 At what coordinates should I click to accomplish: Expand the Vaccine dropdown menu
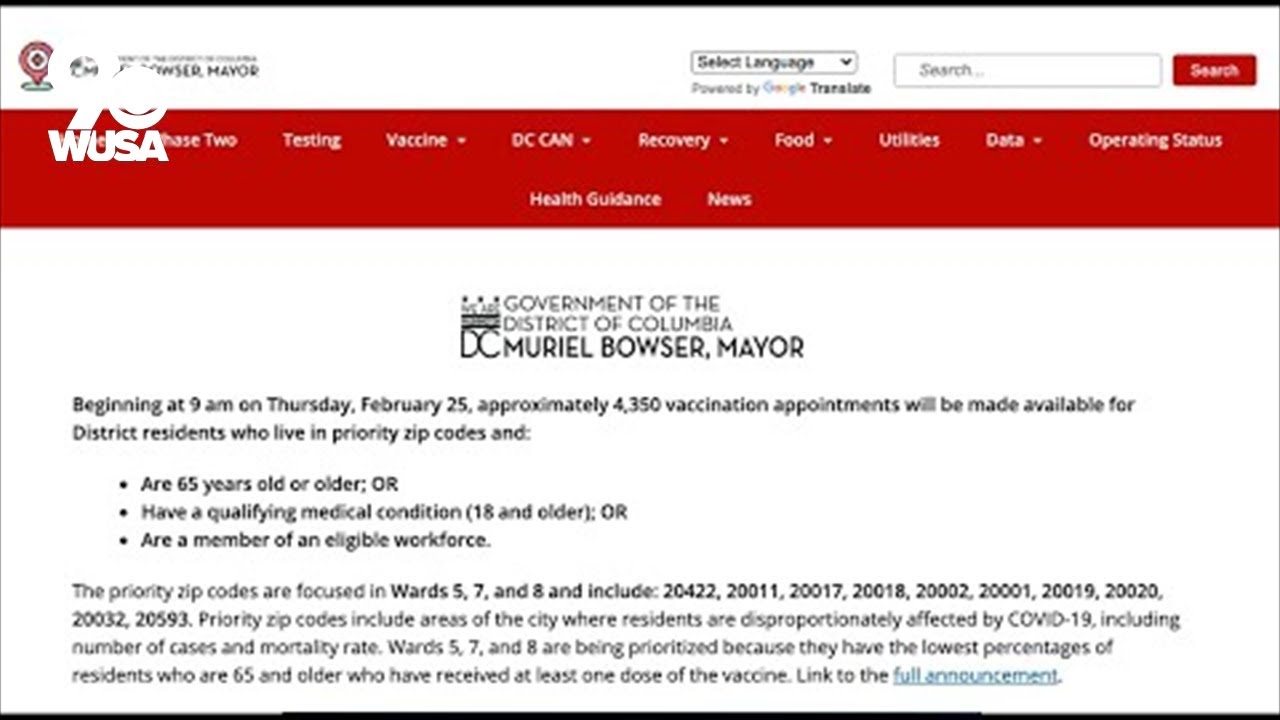(x=426, y=140)
